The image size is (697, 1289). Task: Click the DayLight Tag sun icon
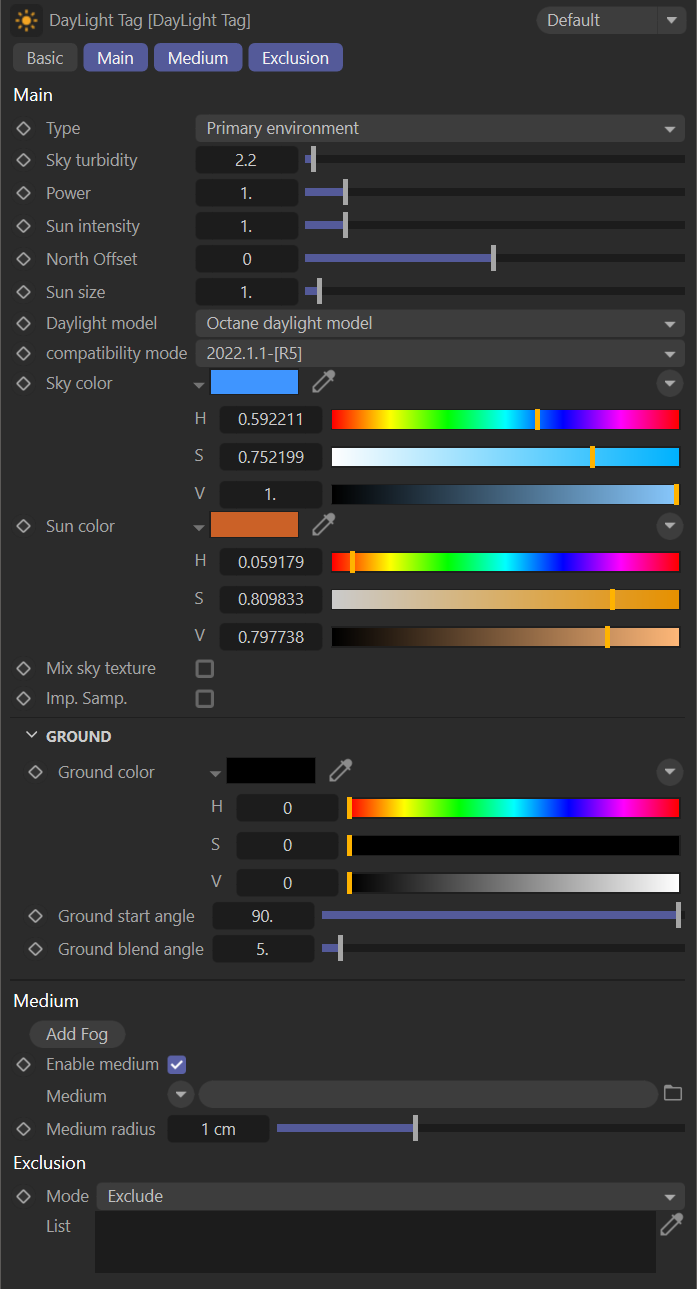26,20
